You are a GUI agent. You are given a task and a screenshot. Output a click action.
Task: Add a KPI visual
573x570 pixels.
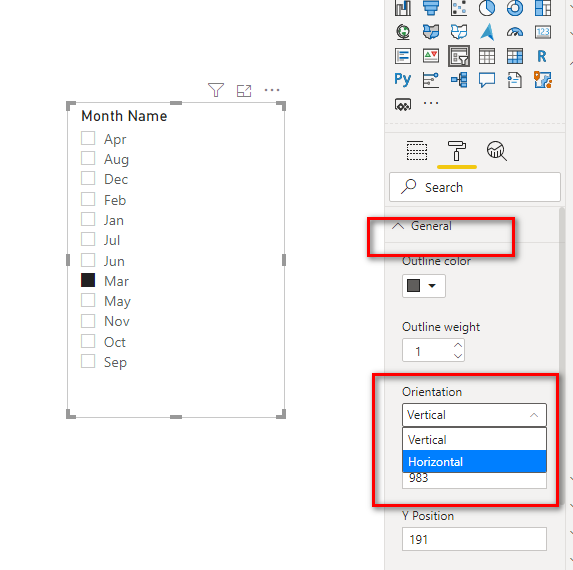[431, 56]
